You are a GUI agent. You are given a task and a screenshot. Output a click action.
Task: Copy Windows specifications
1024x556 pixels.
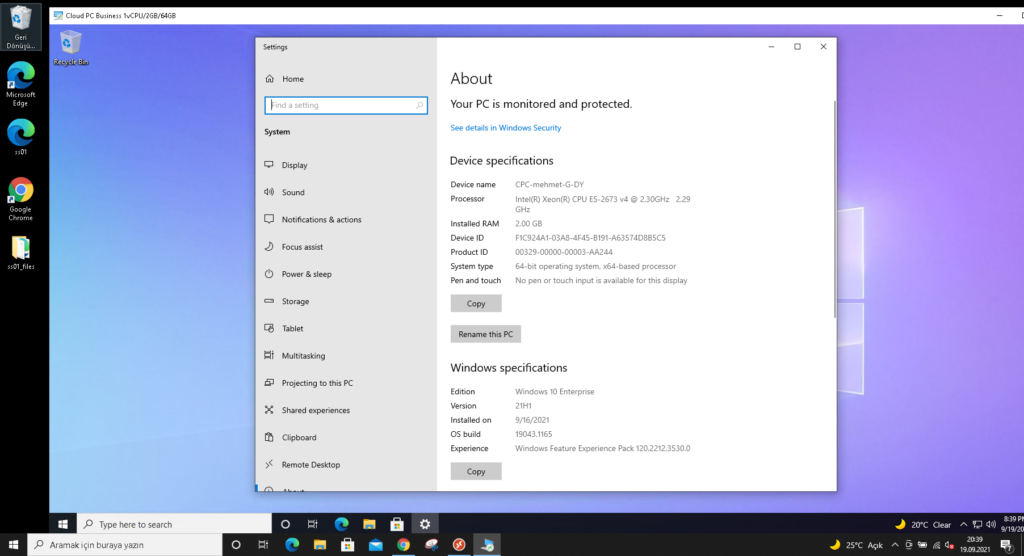476,471
